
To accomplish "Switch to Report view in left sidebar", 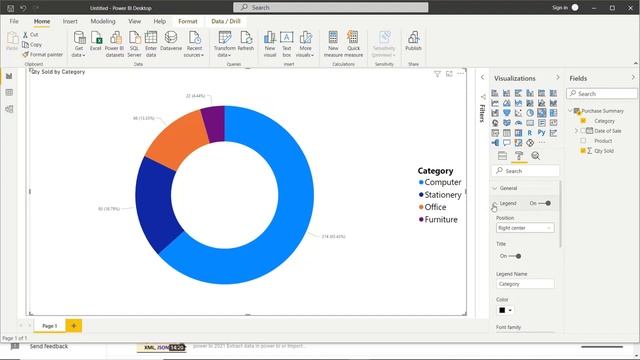I will coord(9,76).
